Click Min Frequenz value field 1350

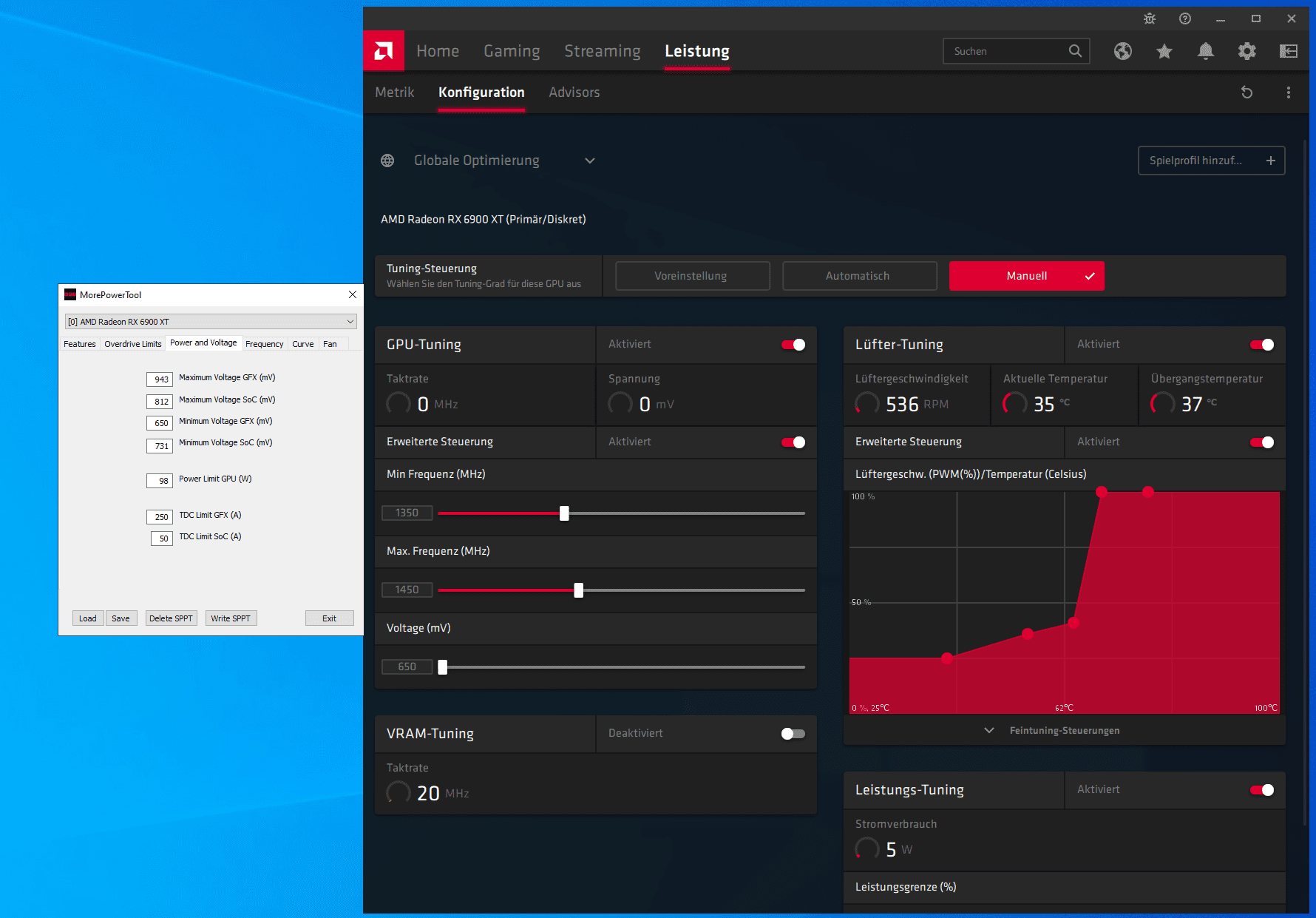pyautogui.click(x=407, y=513)
